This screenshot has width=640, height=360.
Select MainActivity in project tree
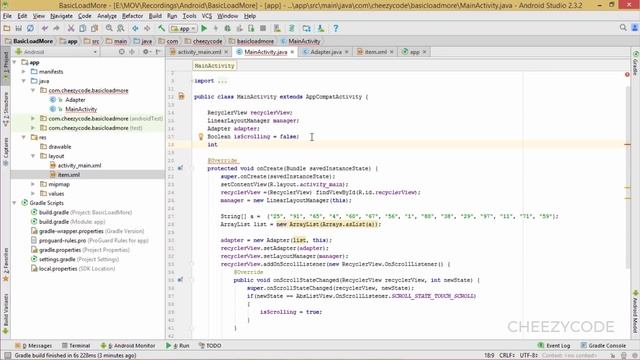pyautogui.click(x=81, y=109)
